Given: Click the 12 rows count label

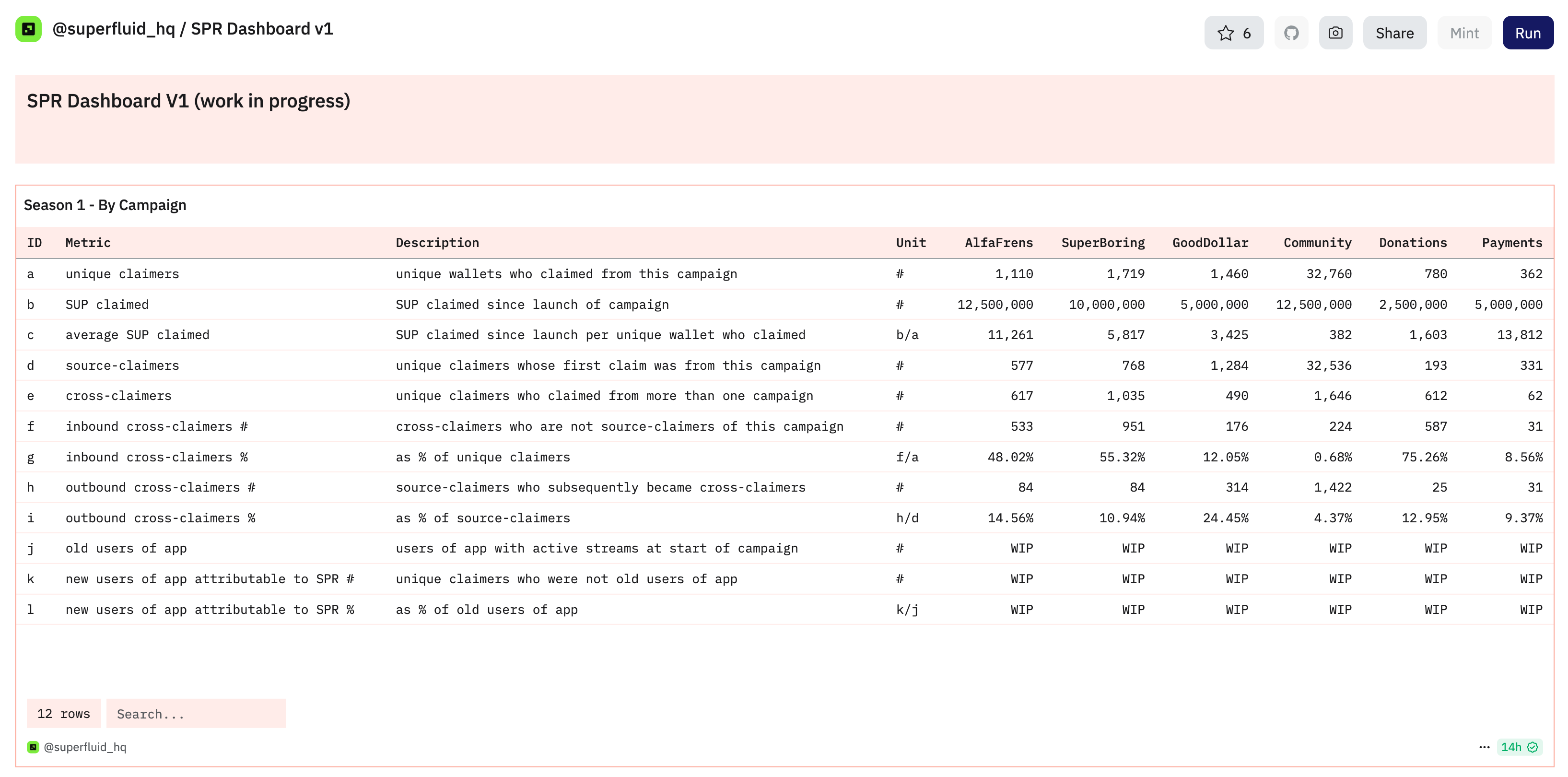Looking at the screenshot, I should (x=63, y=714).
